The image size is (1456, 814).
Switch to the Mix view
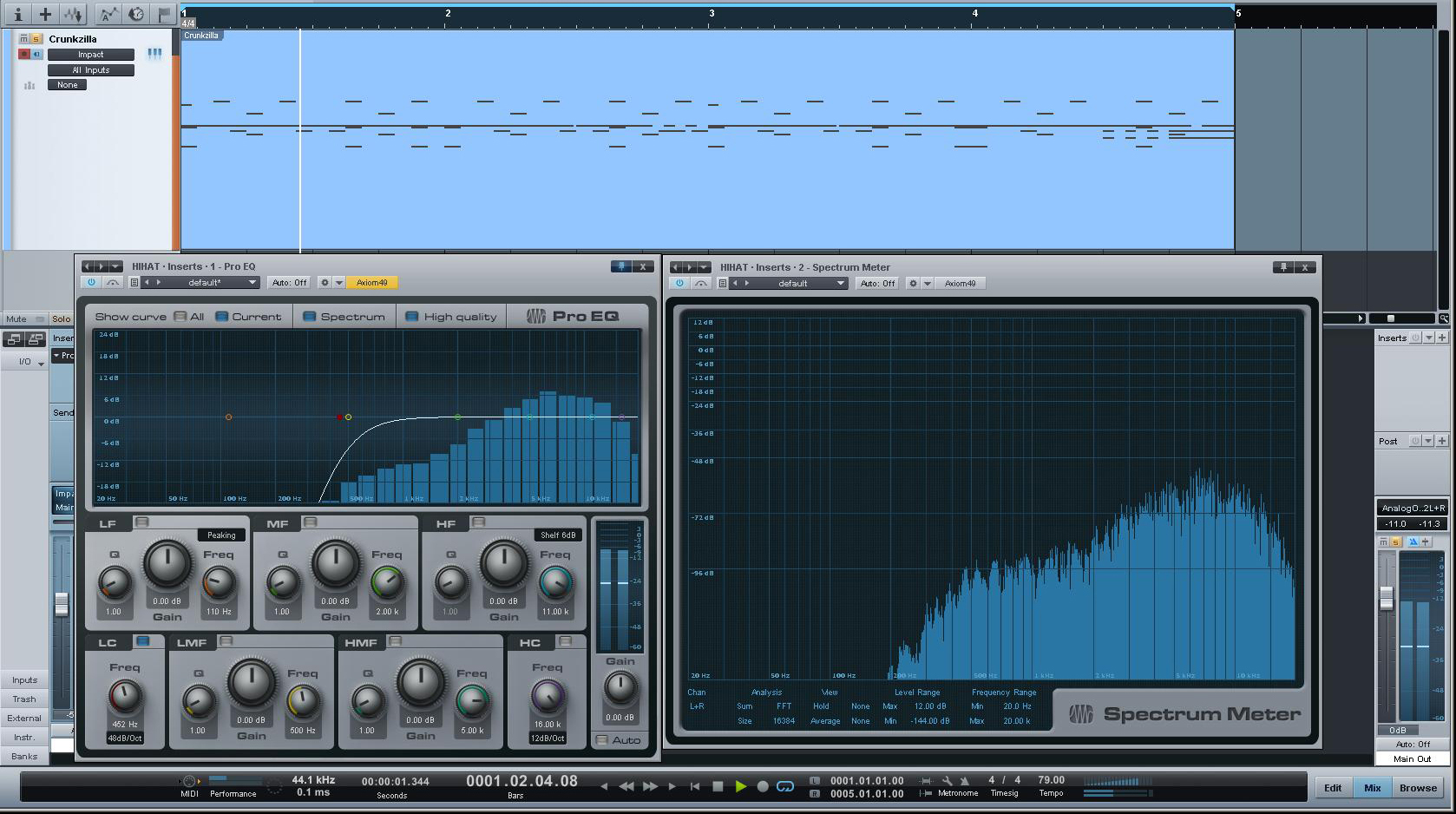pyautogui.click(x=1372, y=788)
